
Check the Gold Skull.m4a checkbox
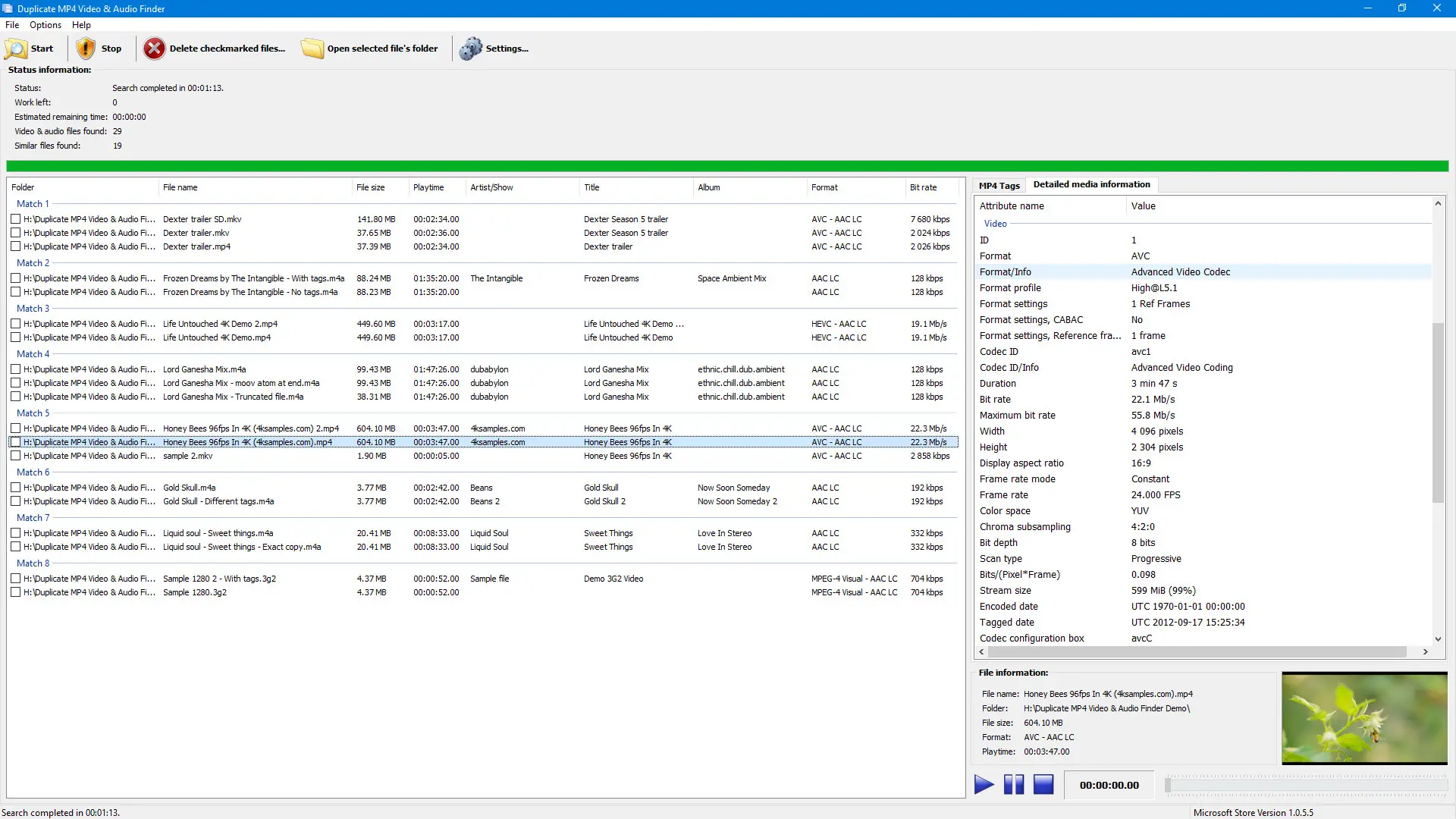pos(15,488)
